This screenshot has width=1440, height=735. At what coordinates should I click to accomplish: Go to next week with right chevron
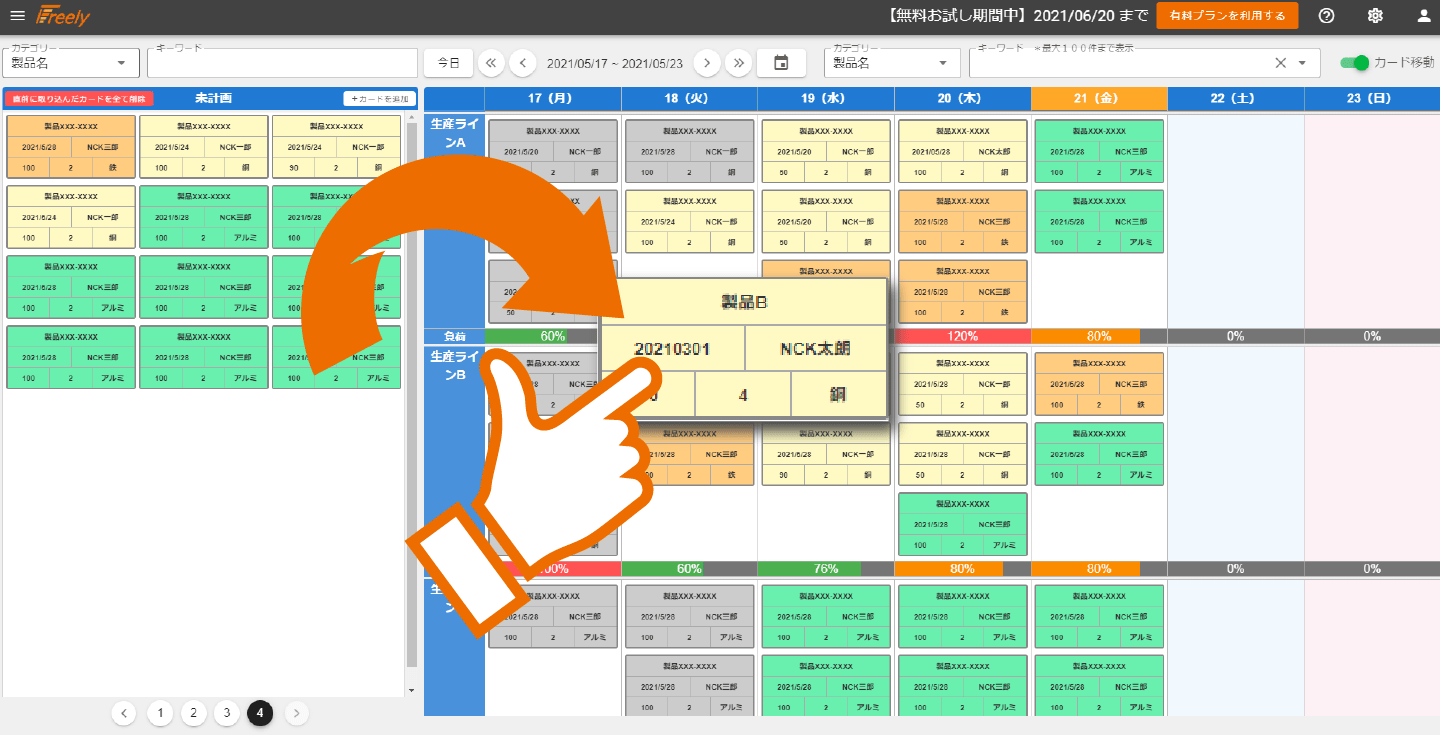click(707, 63)
